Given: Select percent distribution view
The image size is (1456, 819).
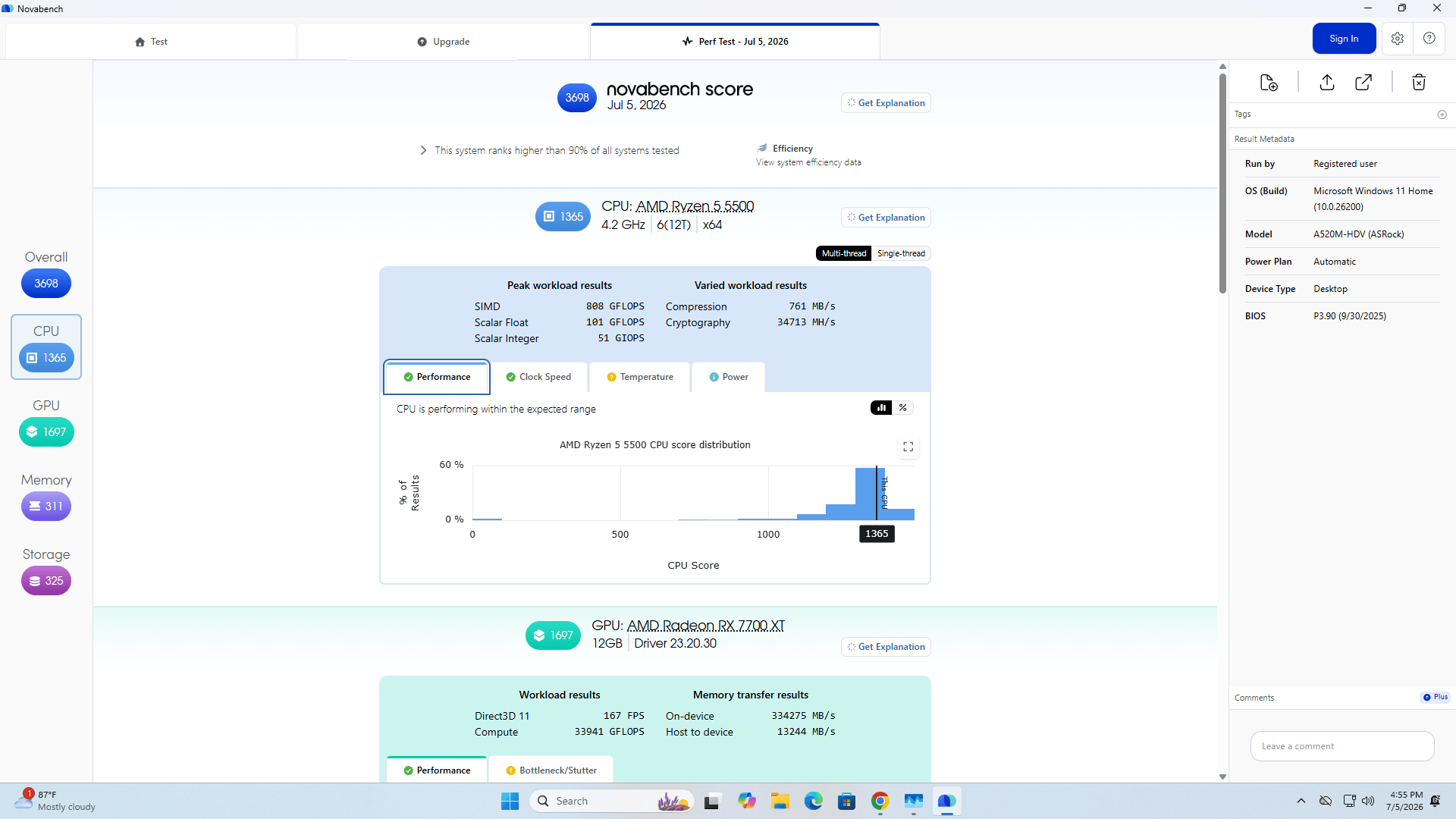Looking at the screenshot, I should (903, 408).
